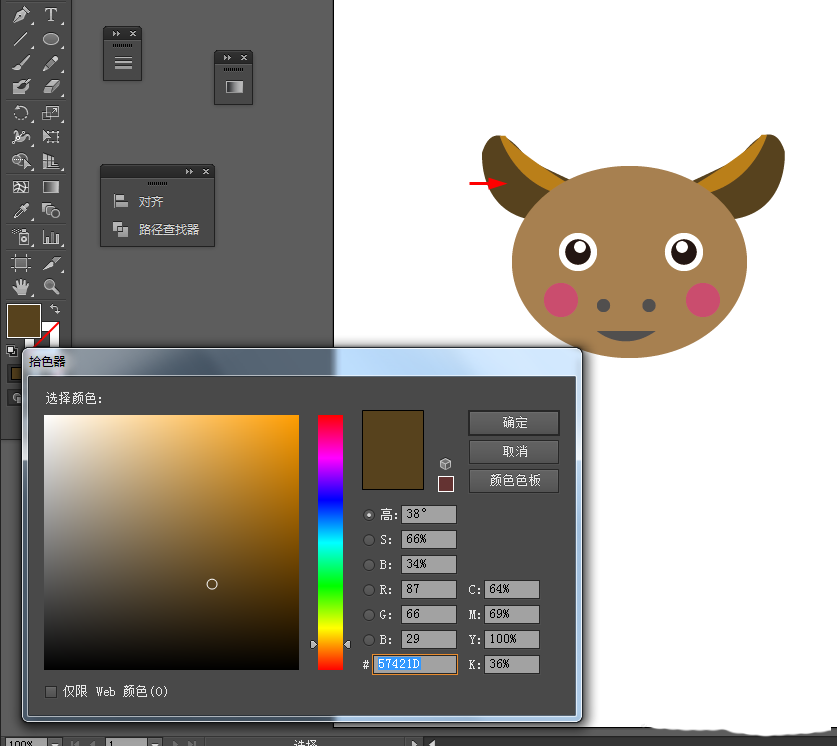Click the out-of-gamut cube warning icon
Screen dimensions: 837x746
click(445, 464)
